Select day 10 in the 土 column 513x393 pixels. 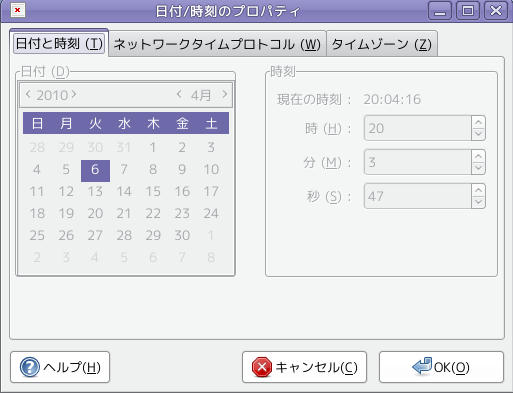pos(211,170)
